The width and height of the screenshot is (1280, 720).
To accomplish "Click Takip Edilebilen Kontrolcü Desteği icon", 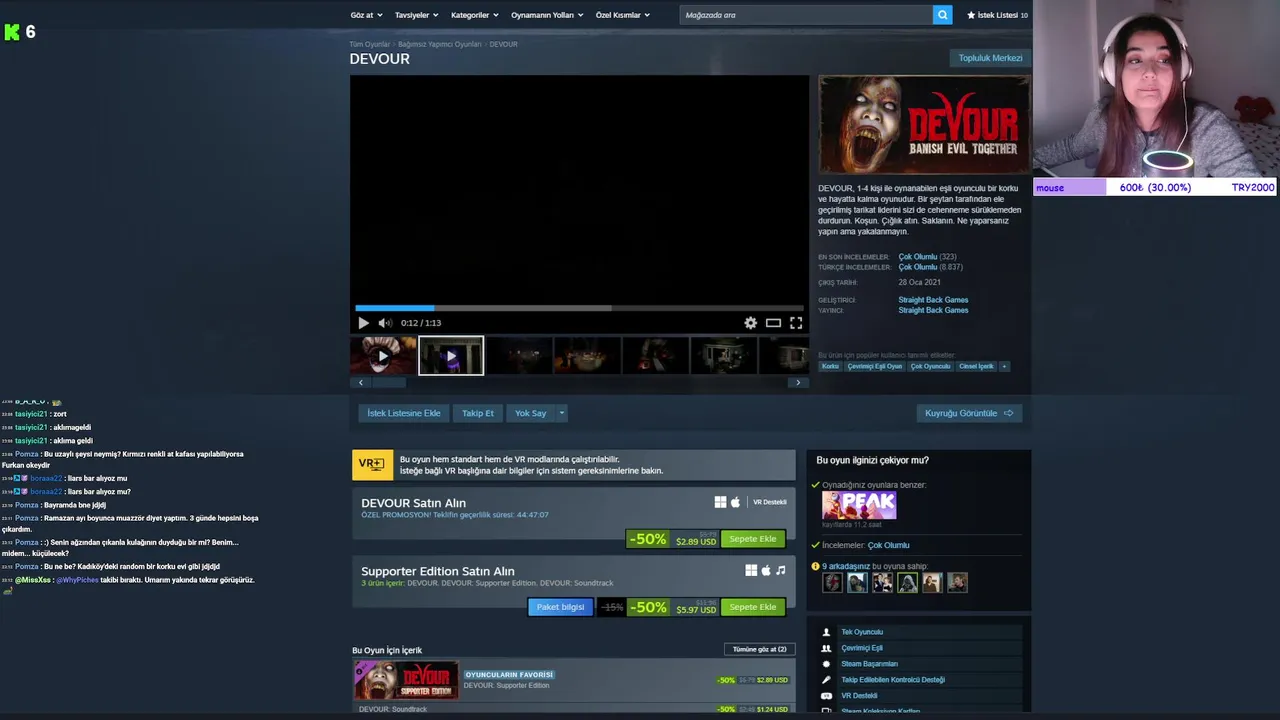I will (826, 680).
